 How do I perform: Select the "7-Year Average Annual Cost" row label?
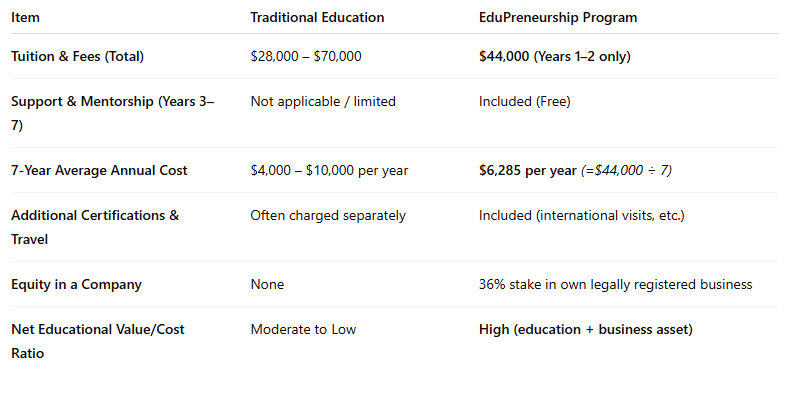99,170
